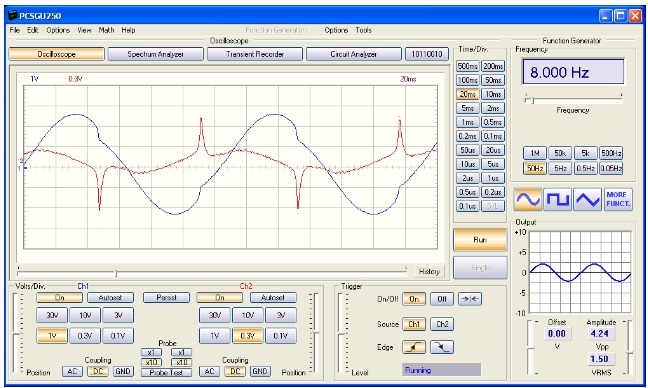This screenshot has width=648, height=388.
Task: Select the 500Hz frequency range
Action: click(x=611, y=153)
